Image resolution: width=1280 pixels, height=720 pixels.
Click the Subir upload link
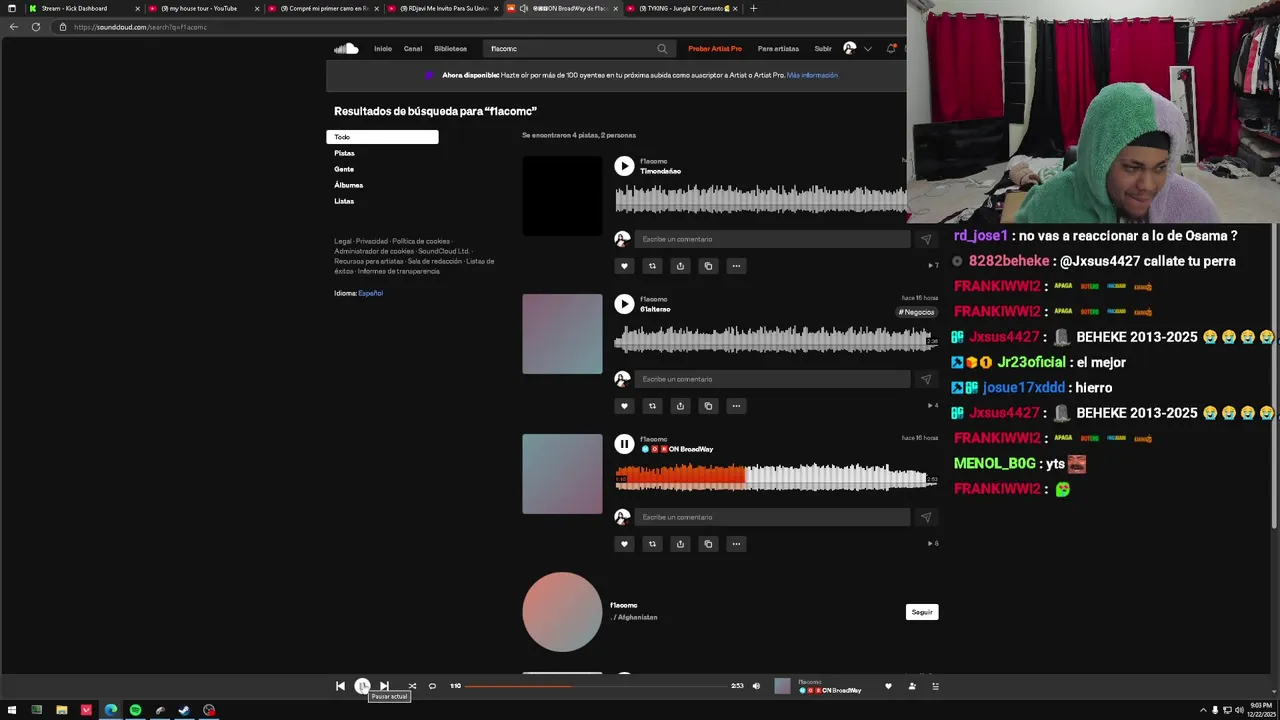click(x=823, y=48)
